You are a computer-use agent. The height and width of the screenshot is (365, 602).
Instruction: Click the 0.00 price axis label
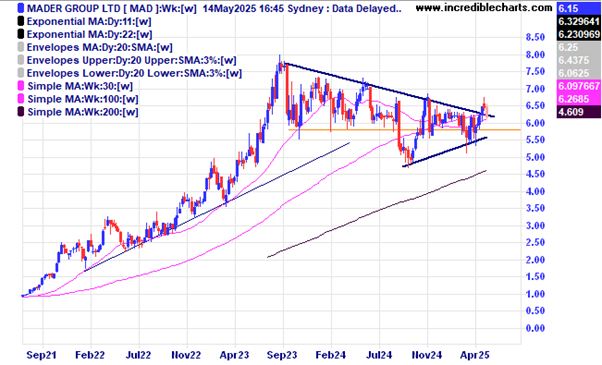pos(535,328)
